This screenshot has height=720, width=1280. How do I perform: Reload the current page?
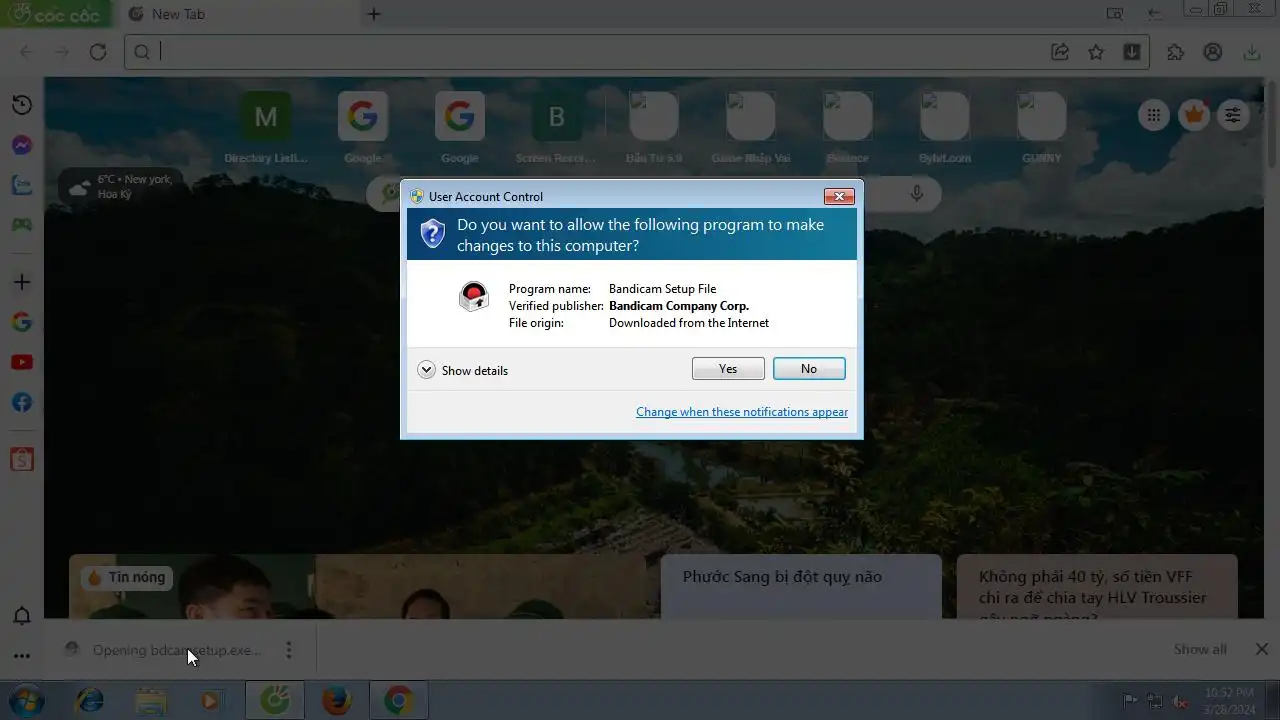tap(98, 52)
